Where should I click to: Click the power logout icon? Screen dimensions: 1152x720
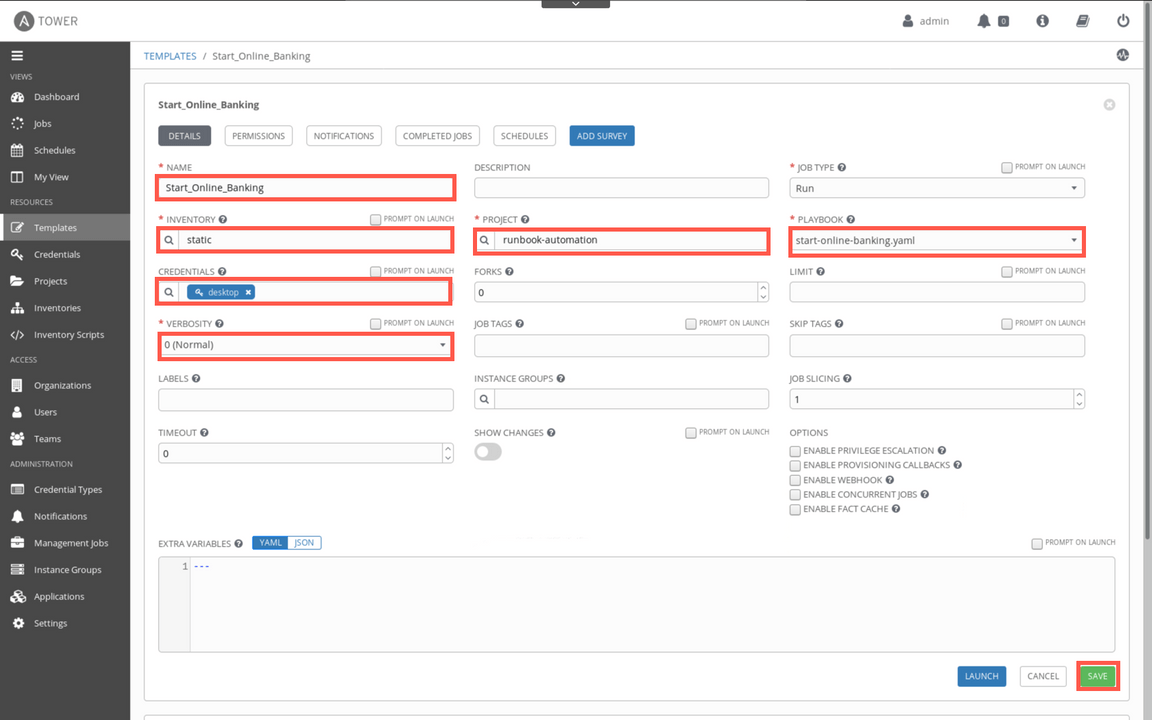click(1123, 21)
